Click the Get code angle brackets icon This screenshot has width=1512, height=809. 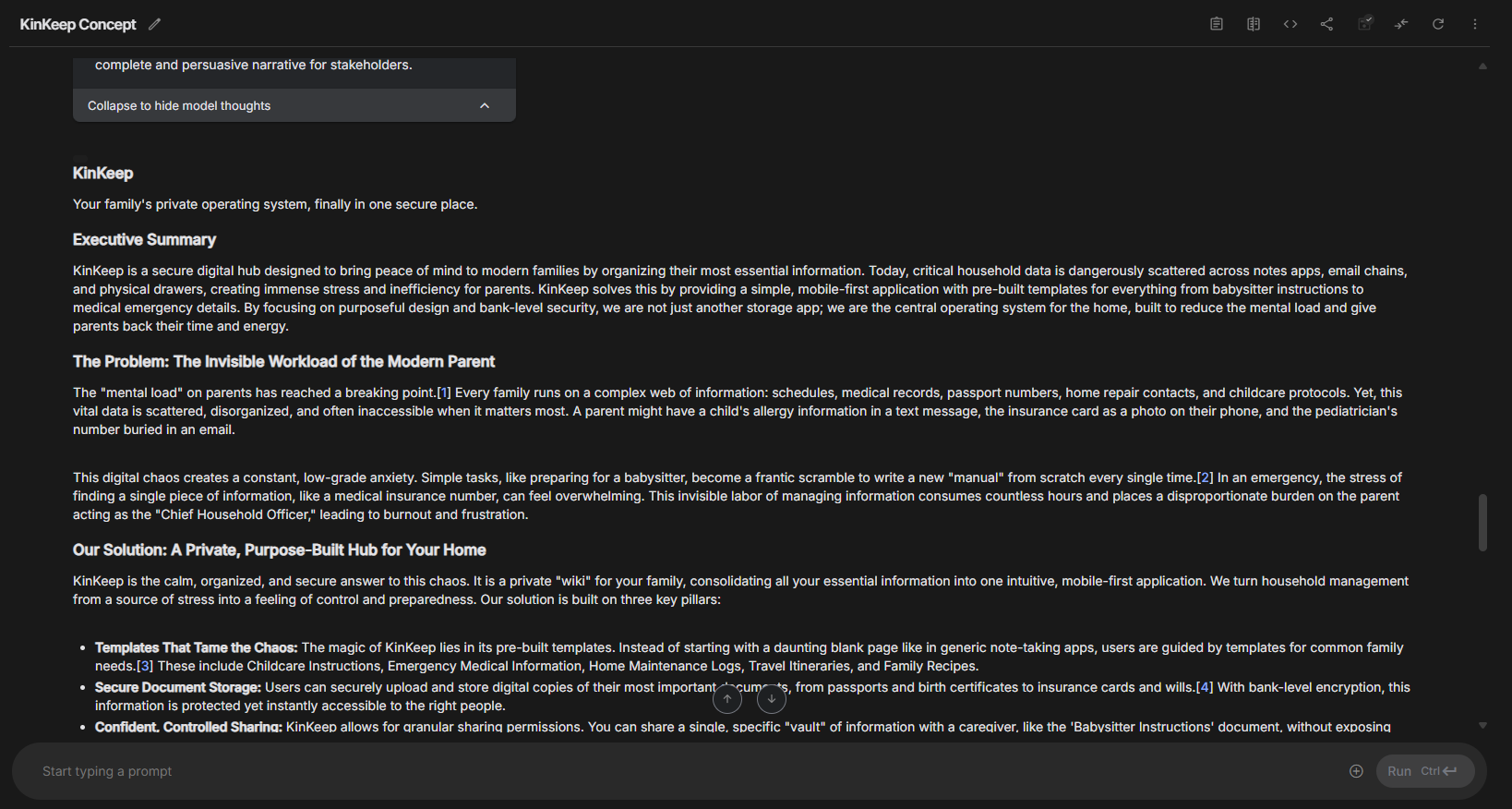click(x=1290, y=24)
